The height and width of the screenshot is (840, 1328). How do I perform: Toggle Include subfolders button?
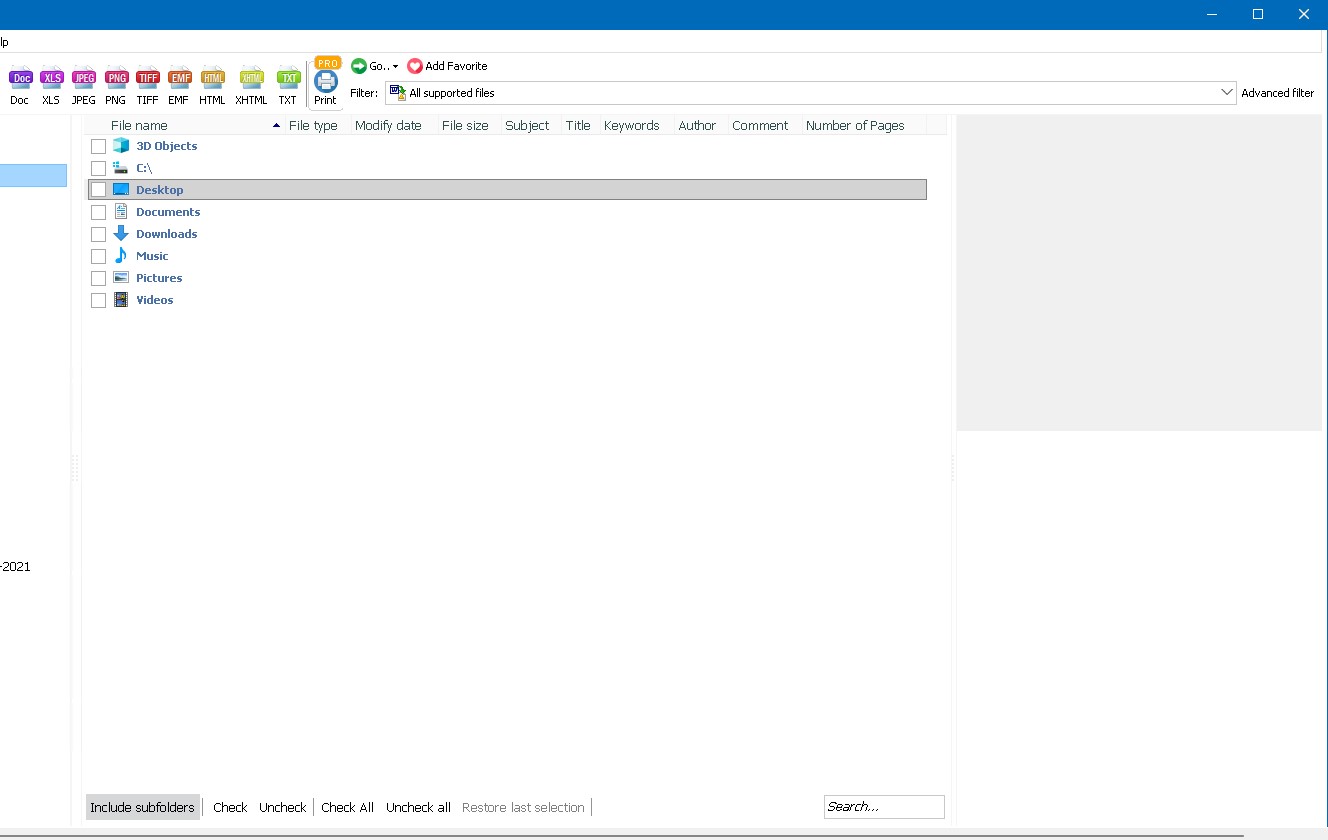[143, 807]
